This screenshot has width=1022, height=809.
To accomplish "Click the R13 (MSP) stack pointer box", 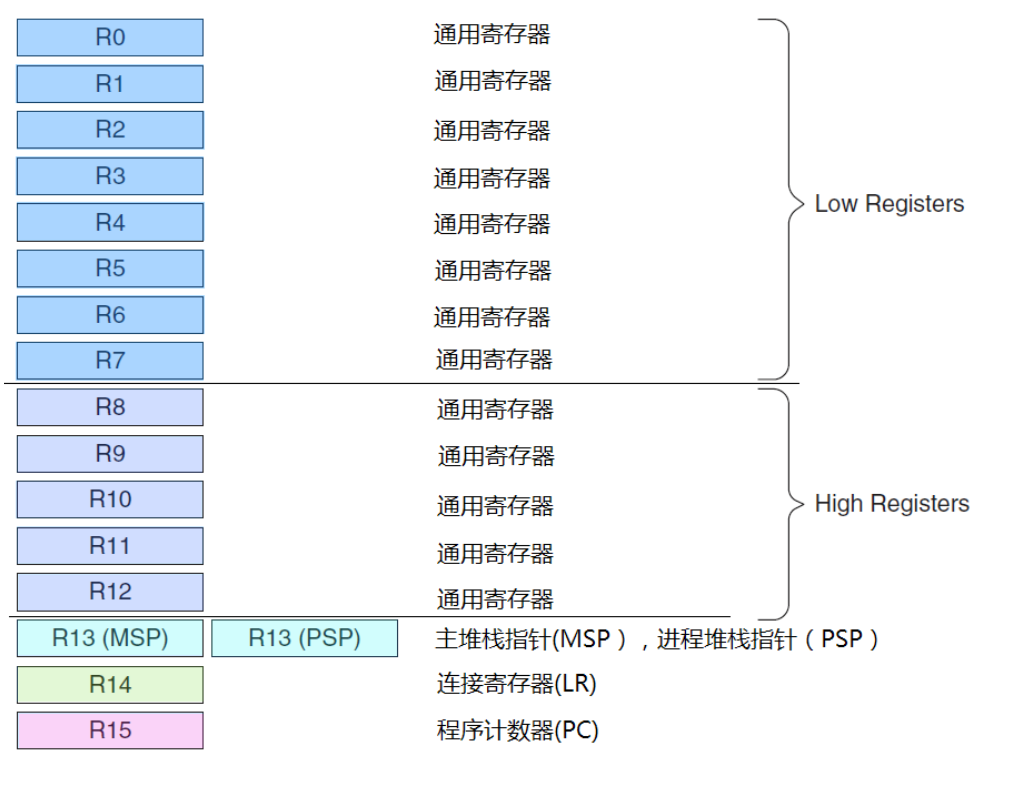I will click(109, 638).
